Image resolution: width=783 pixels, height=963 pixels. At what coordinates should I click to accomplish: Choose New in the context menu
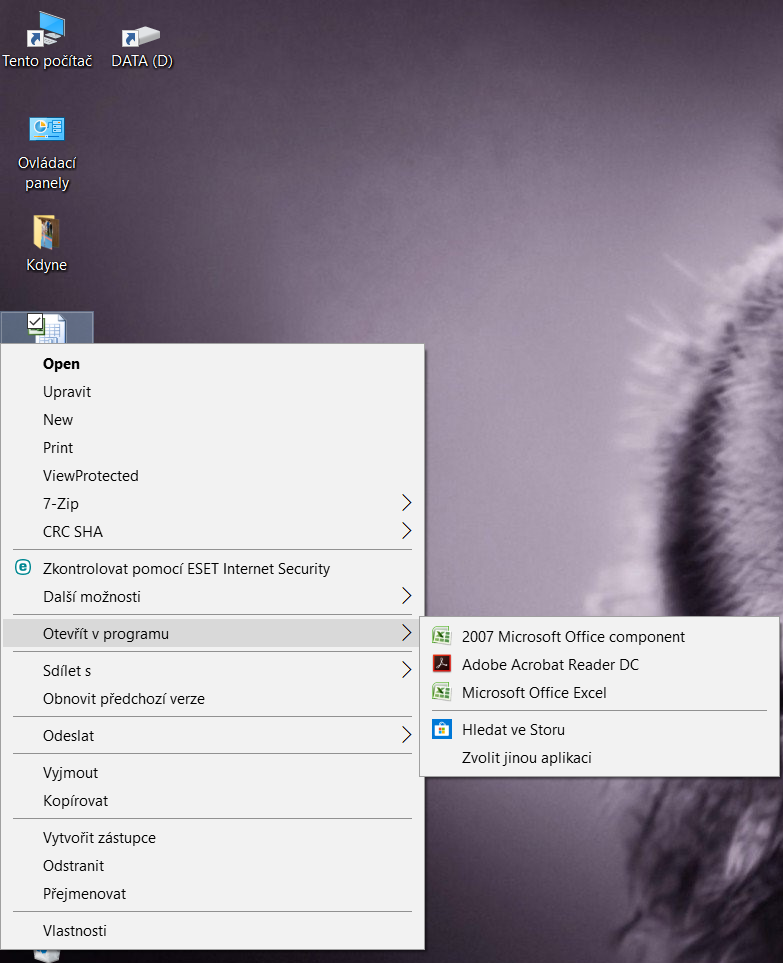212,419
